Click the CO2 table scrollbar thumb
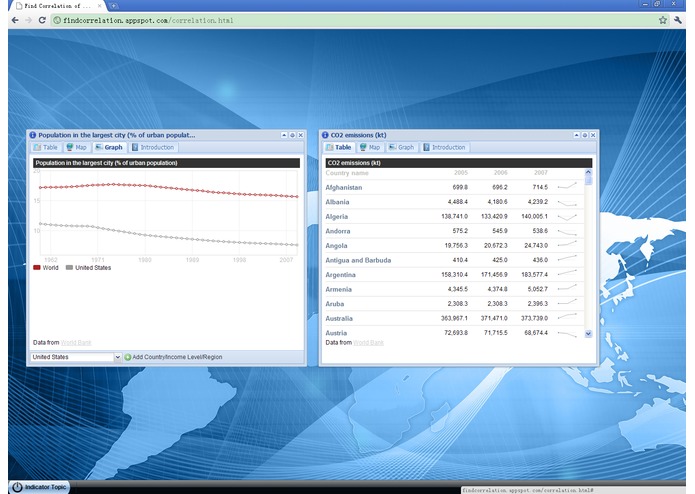 pos(588,180)
